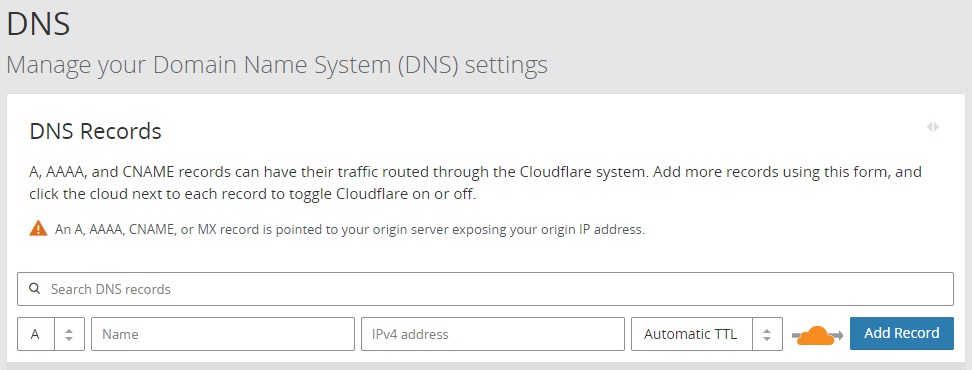
Task: Open the record type dropdown showing A
Action: [x=51, y=334]
